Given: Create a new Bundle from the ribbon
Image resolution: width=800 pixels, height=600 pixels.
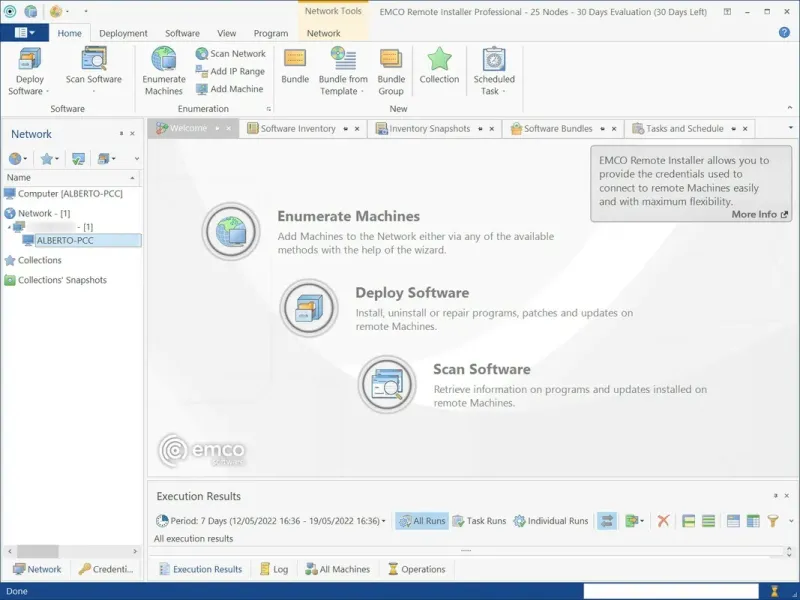Looking at the screenshot, I should 295,66.
